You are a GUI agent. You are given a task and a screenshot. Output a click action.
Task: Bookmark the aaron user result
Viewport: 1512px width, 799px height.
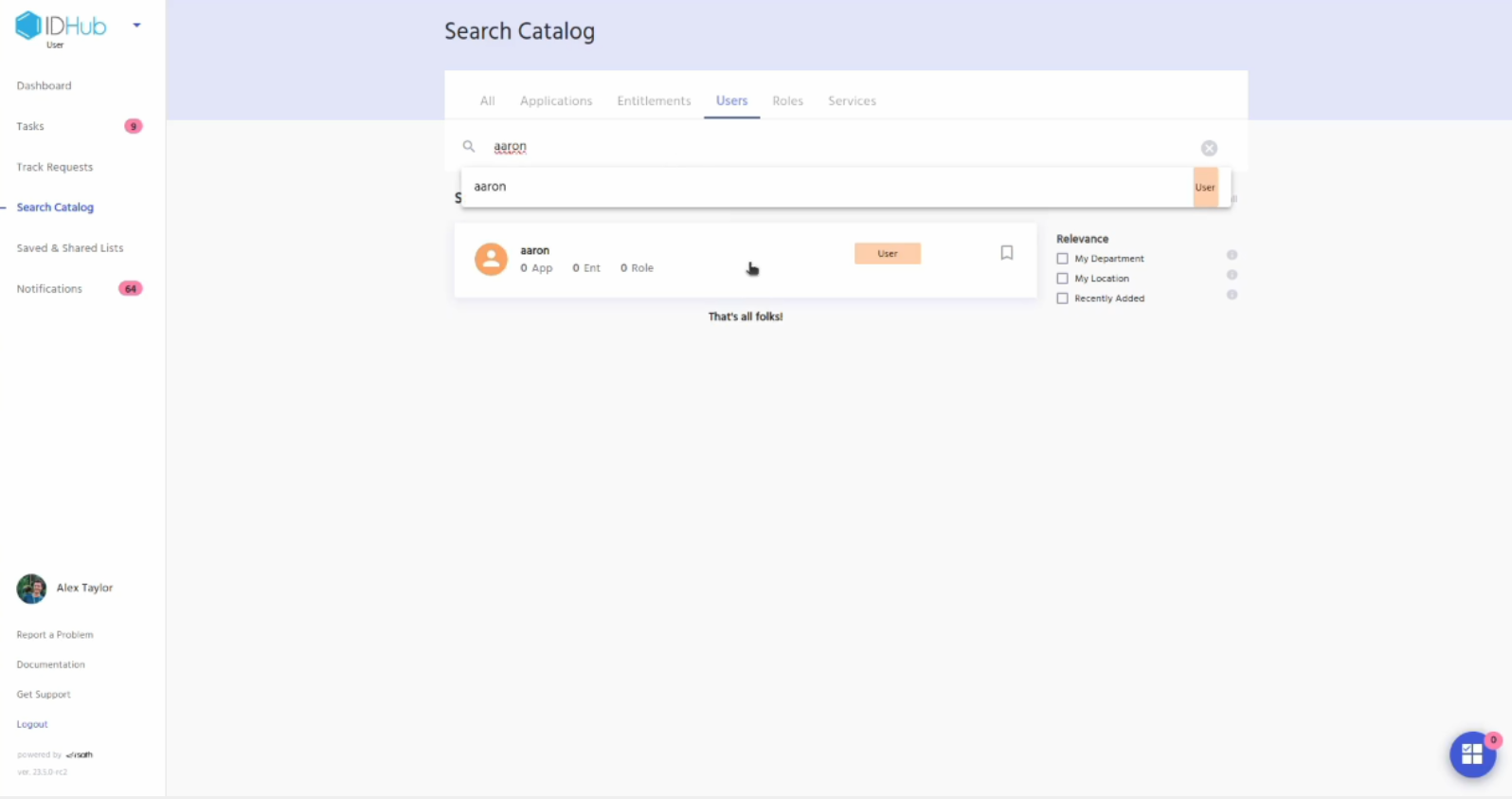point(1006,253)
